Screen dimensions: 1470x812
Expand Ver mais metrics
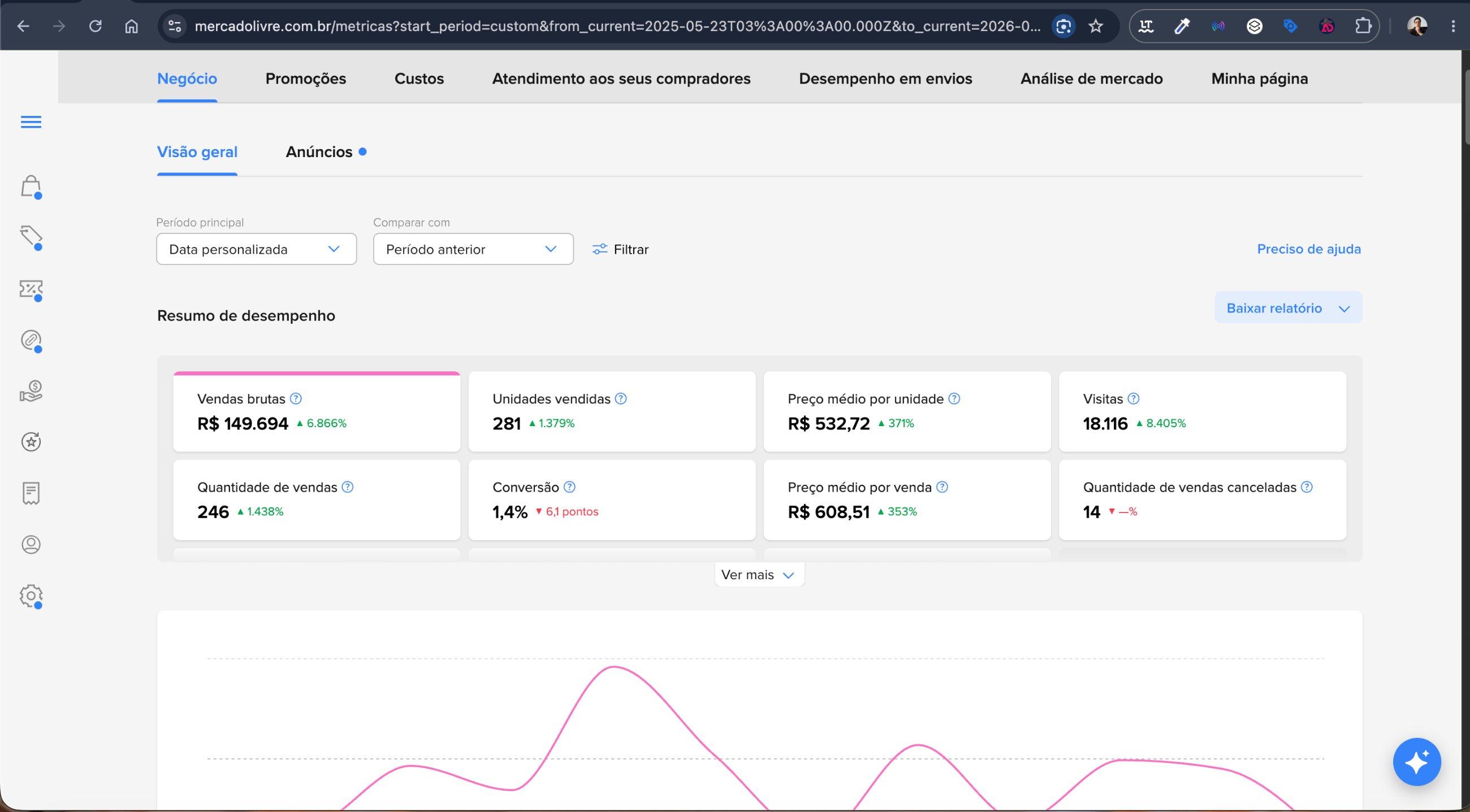(x=759, y=575)
